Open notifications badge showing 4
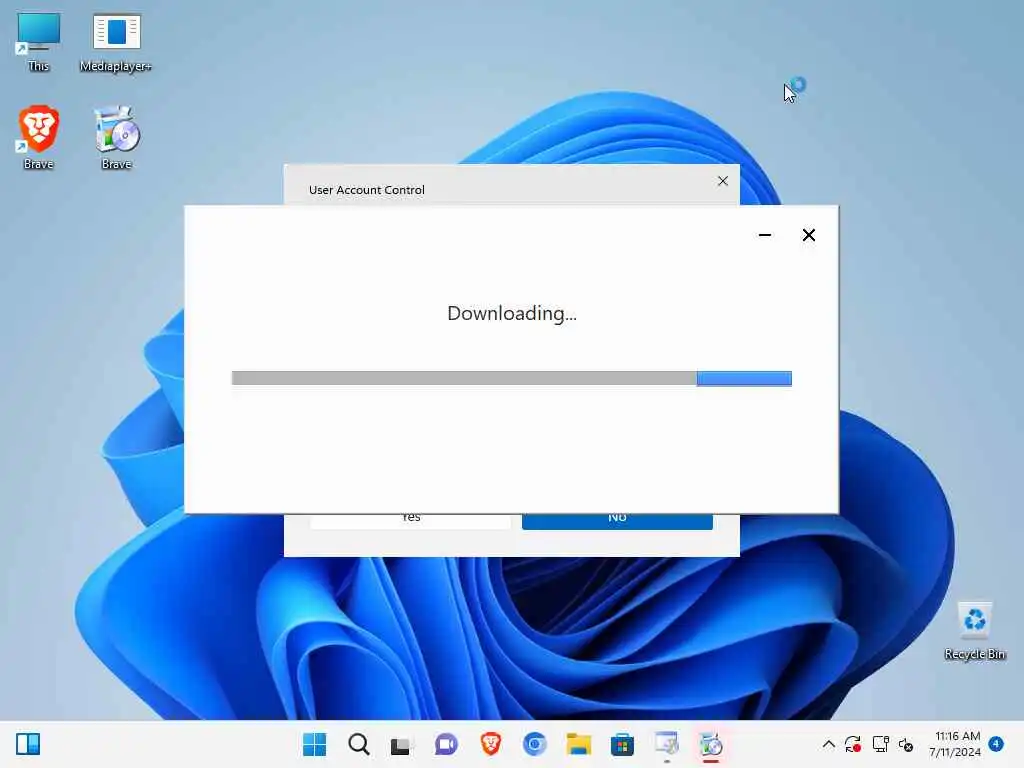 point(996,743)
